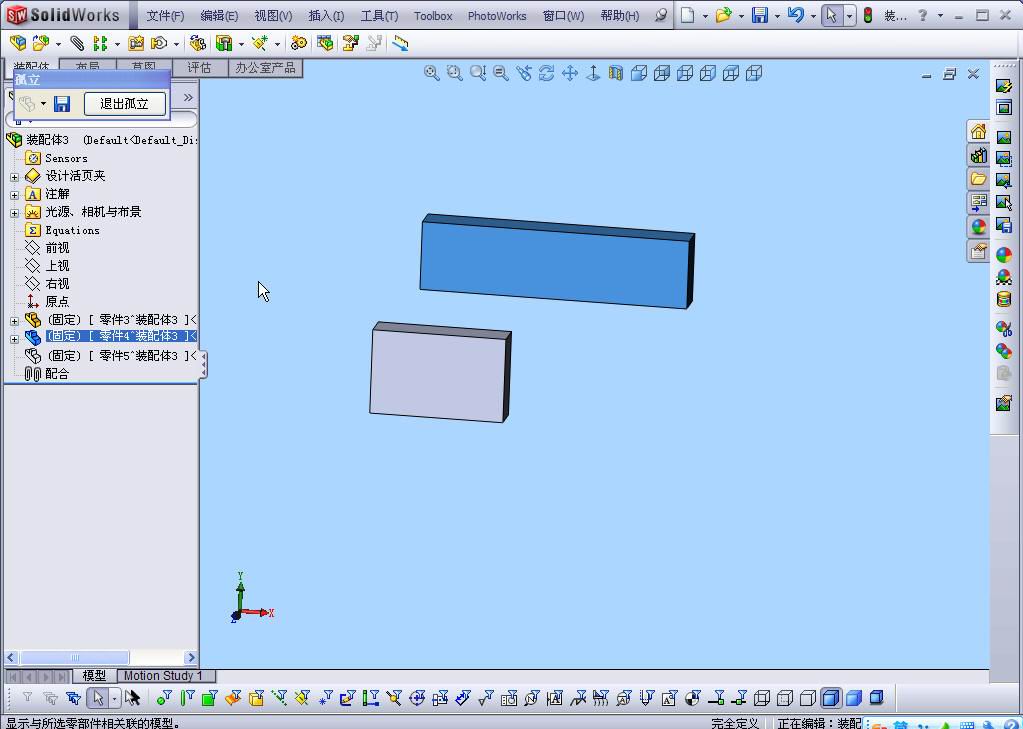The width and height of the screenshot is (1023, 729).
Task: Open Appearances color ball icon in task pane
Action: pyautogui.click(x=978, y=226)
